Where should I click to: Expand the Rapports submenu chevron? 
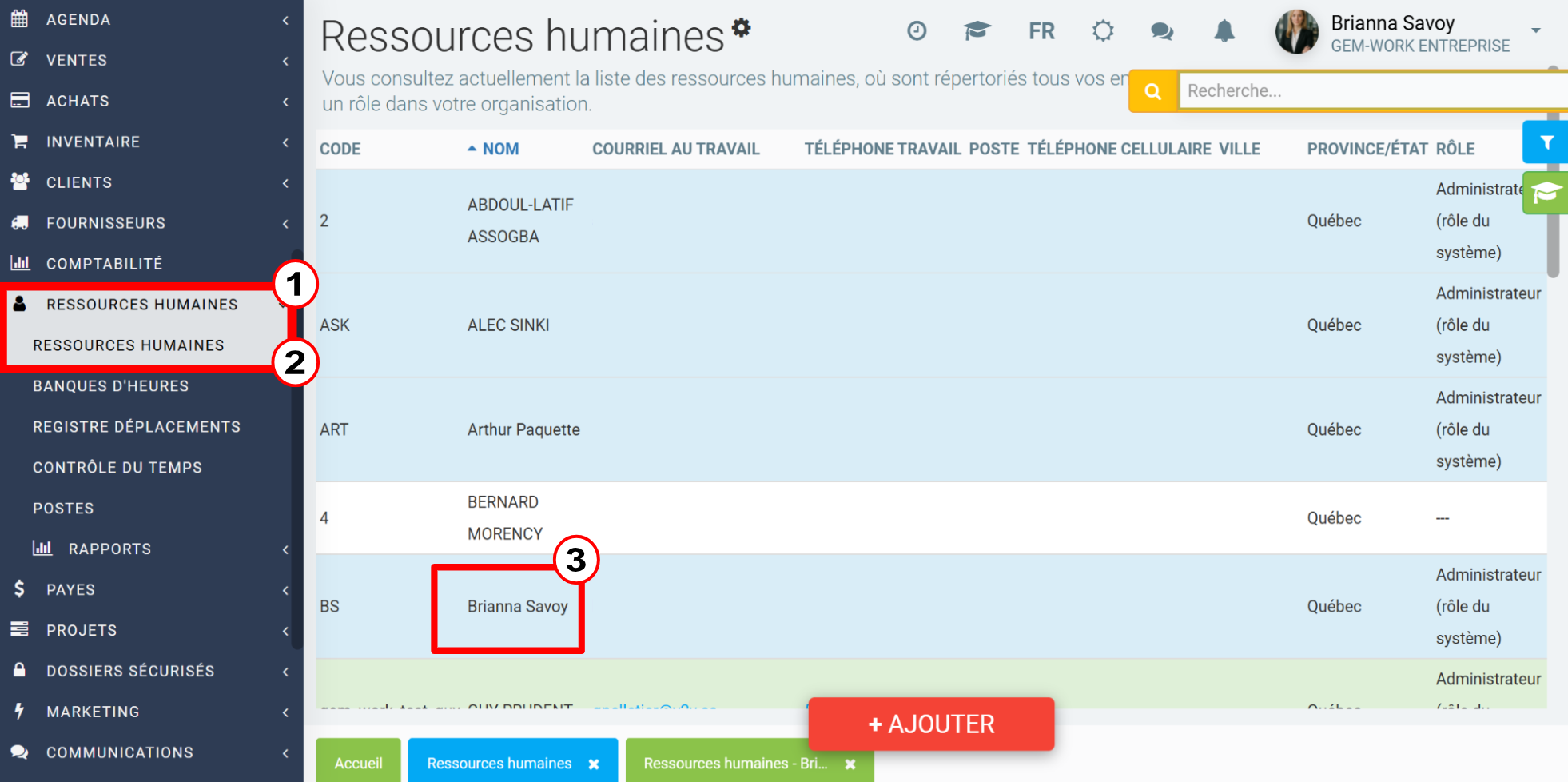click(285, 549)
